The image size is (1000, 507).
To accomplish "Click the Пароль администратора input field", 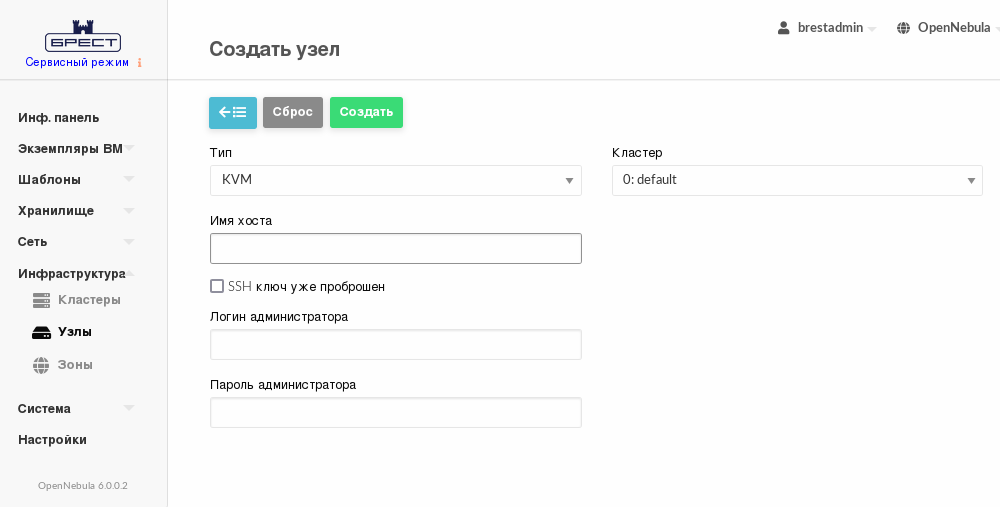I will (395, 412).
